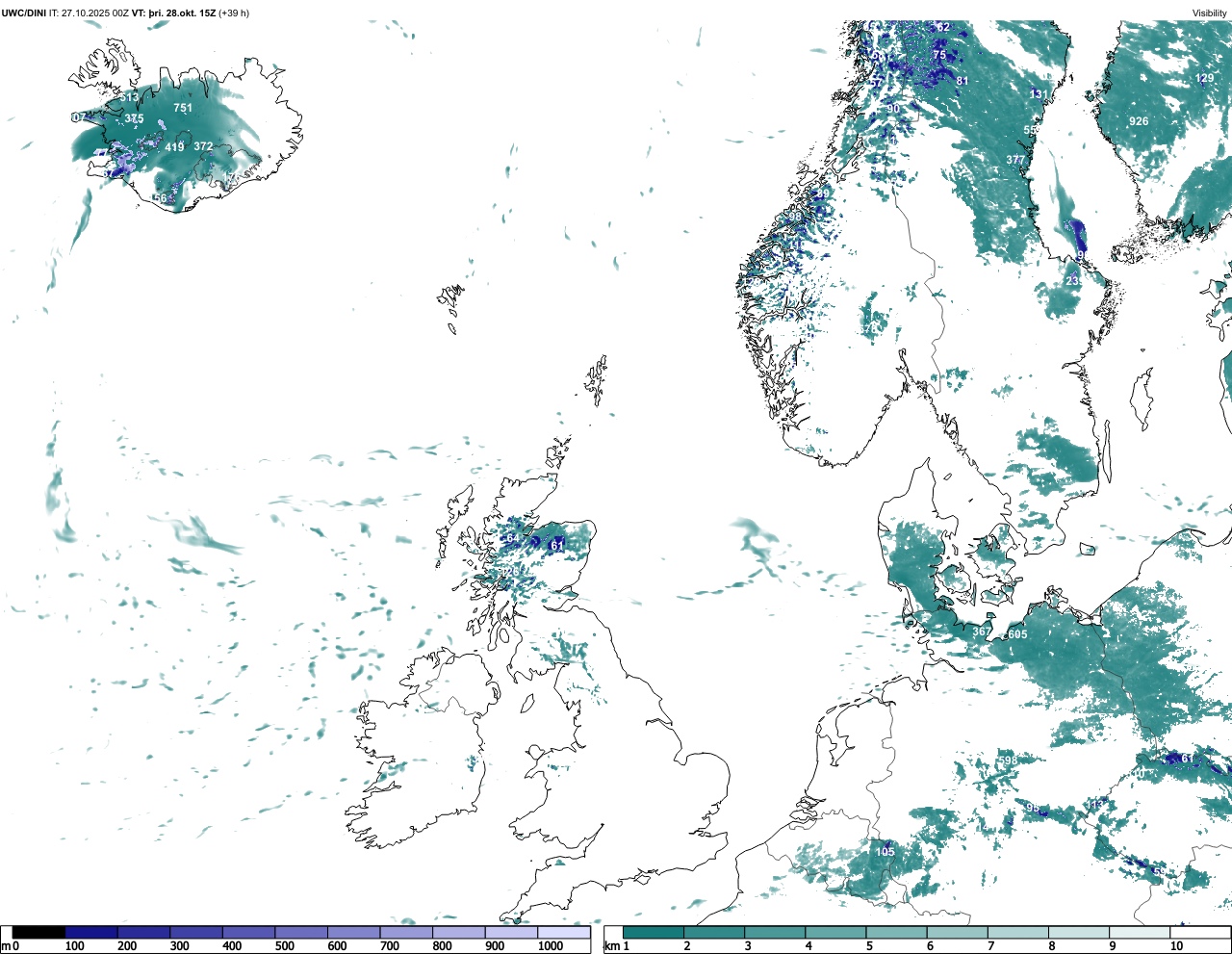Select the 500 m colour band
This screenshot has height=954, width=1232.
pyautogui.click(x=301, y=932)
